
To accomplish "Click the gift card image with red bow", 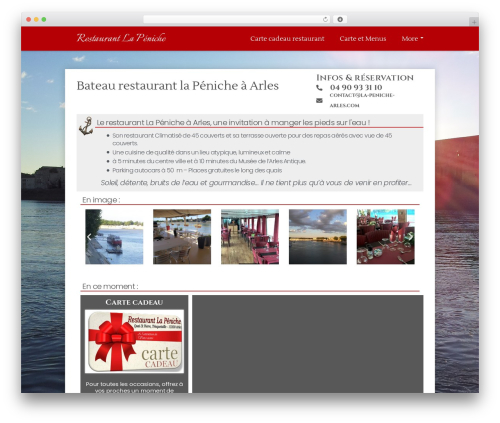I will coord(134,341).
